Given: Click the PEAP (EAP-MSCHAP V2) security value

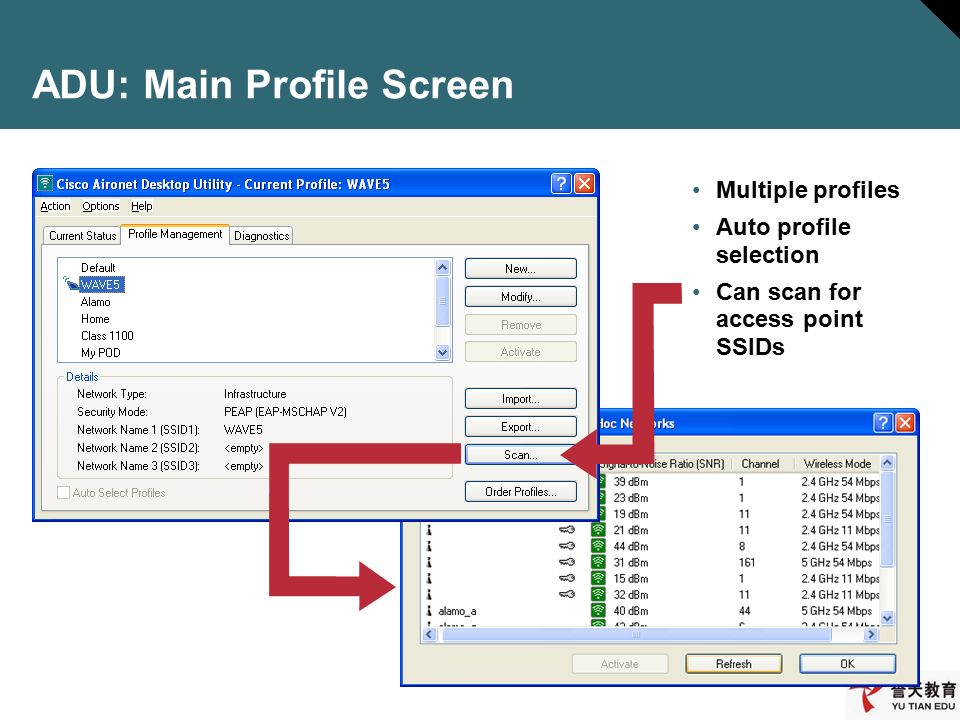Looking at the screenshot, I should (x=285, y=411).
